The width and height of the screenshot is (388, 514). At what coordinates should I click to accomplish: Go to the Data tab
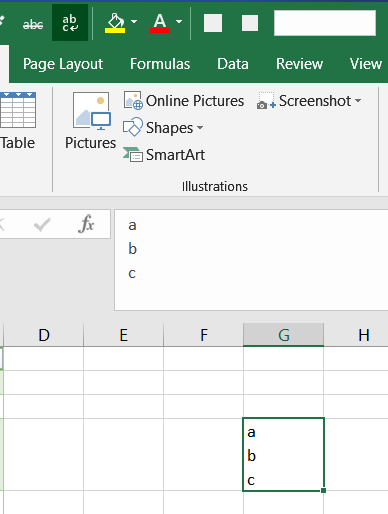click(233, 64)
